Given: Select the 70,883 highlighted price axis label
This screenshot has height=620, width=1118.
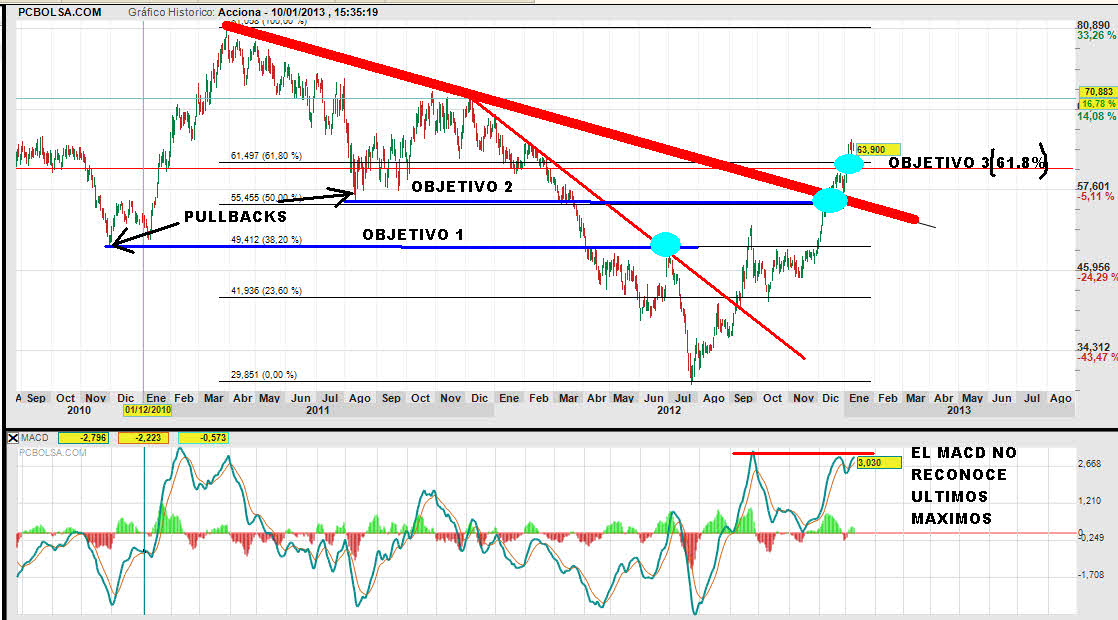Looking at the screenshot, I should point(1096,92).
